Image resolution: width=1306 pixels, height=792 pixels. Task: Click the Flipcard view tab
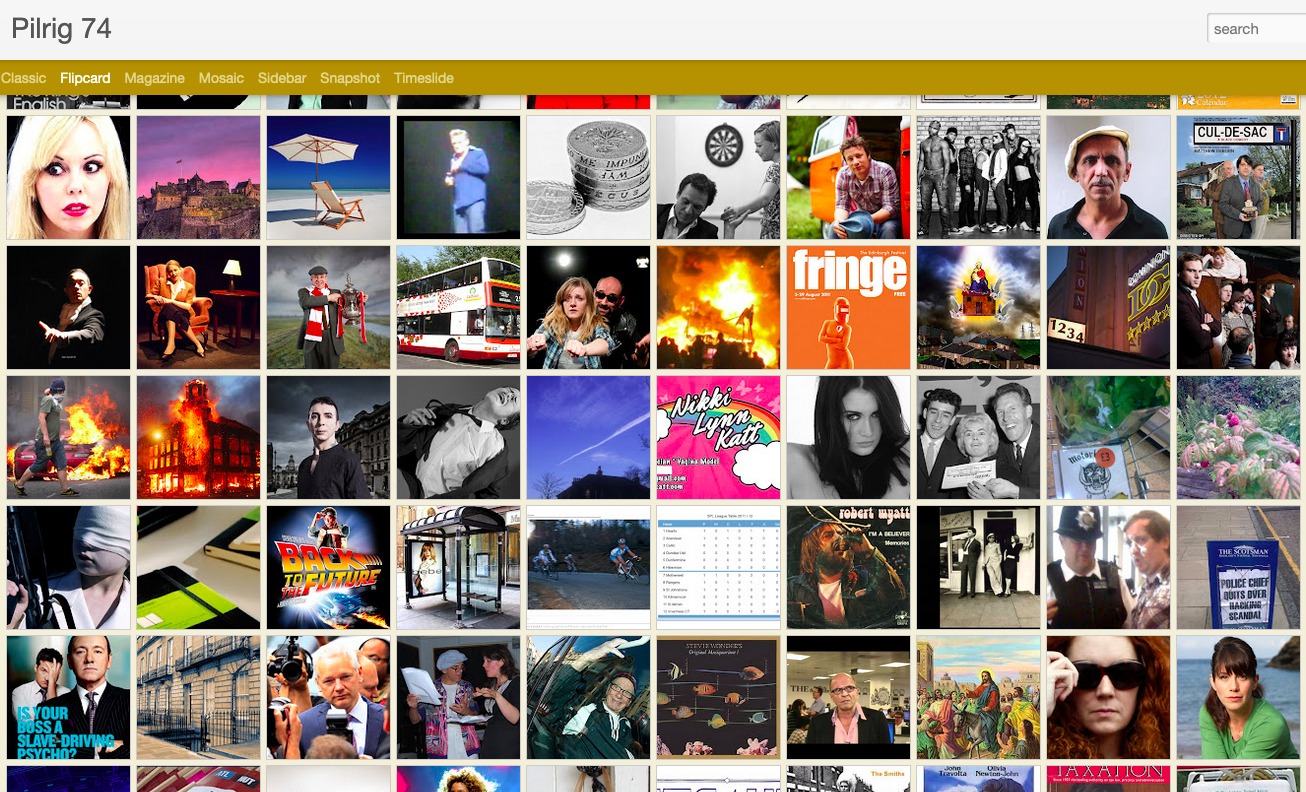(x=85, y=78)
